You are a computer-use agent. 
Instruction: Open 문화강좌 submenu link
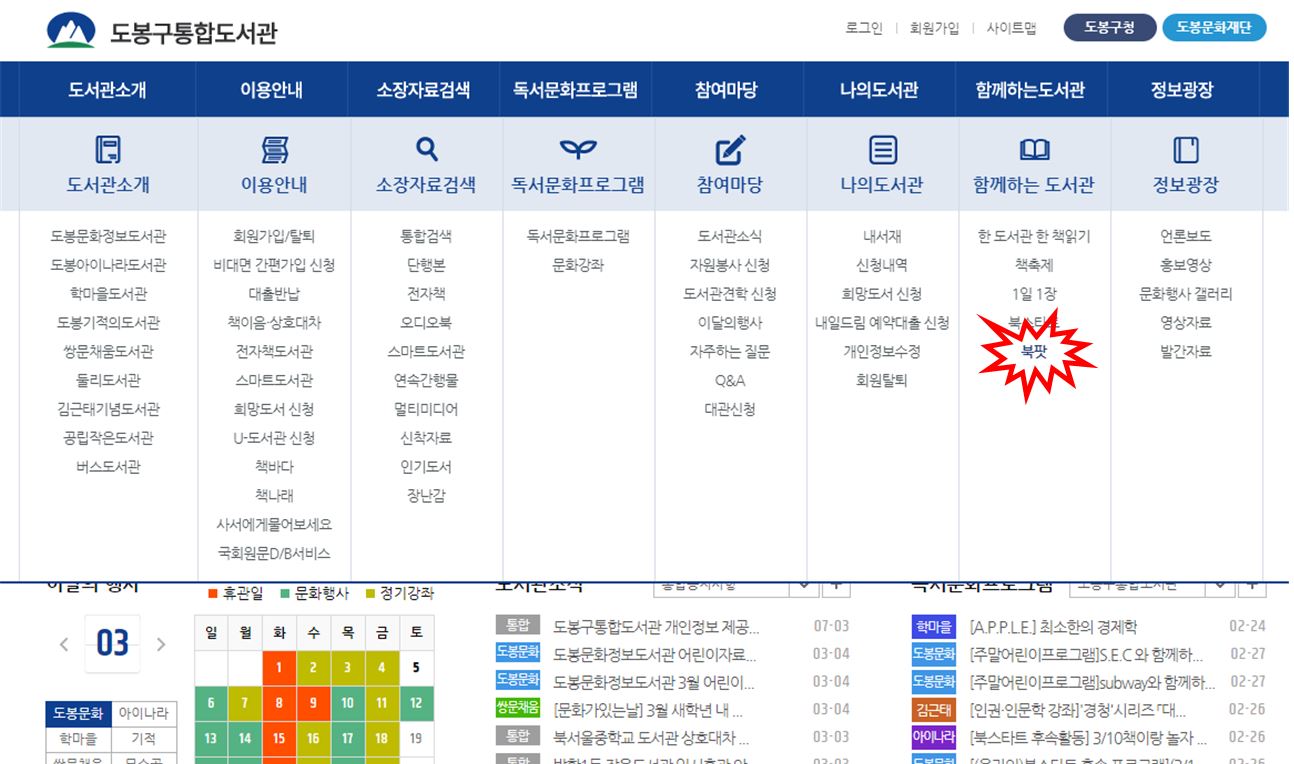click(x=578, y=265)
